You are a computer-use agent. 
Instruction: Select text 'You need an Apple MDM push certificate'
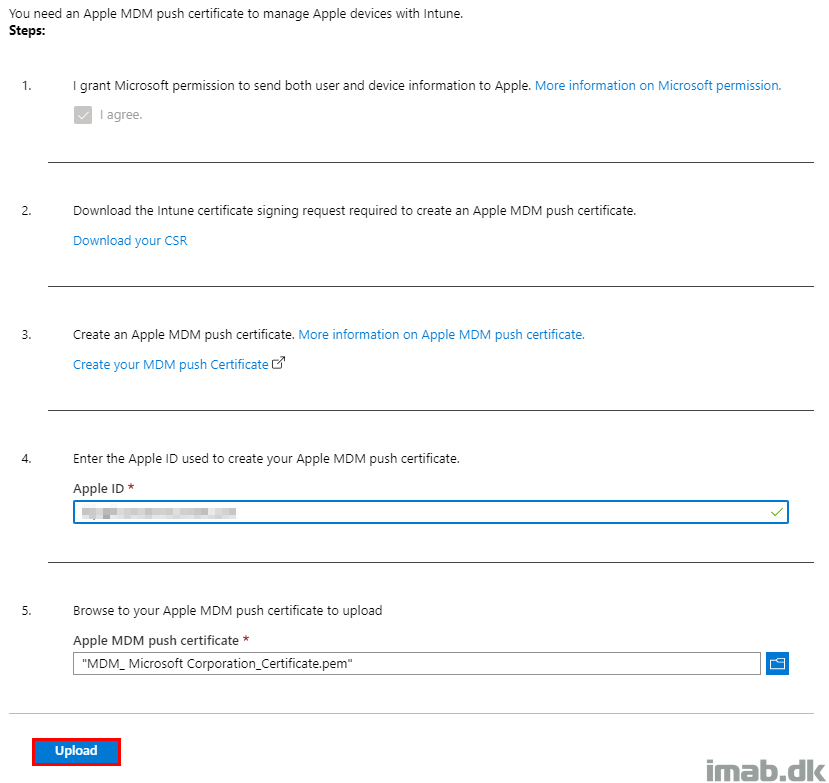point(126,14)
